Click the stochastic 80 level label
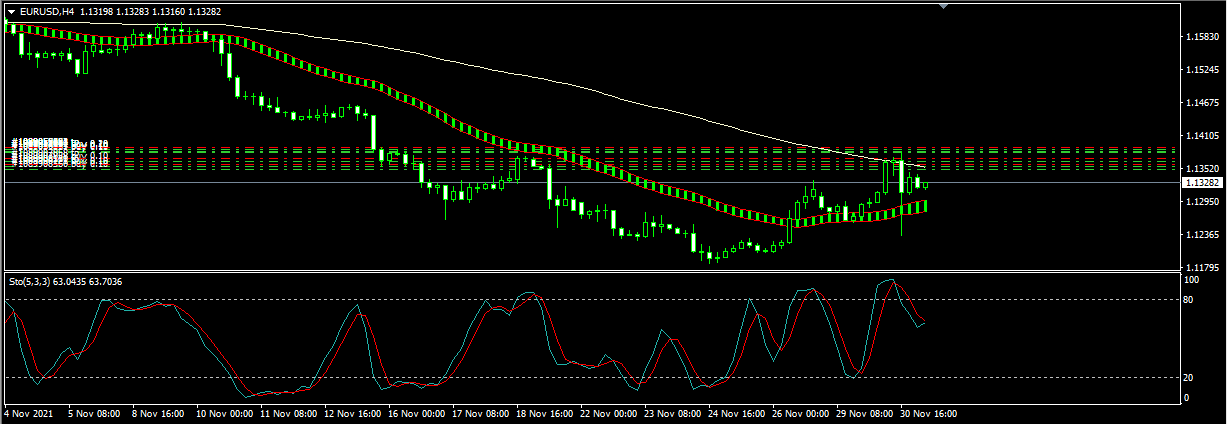The height and width of the screenshot is (424, 1227). pyautogui.click(x=1191, y=299)
